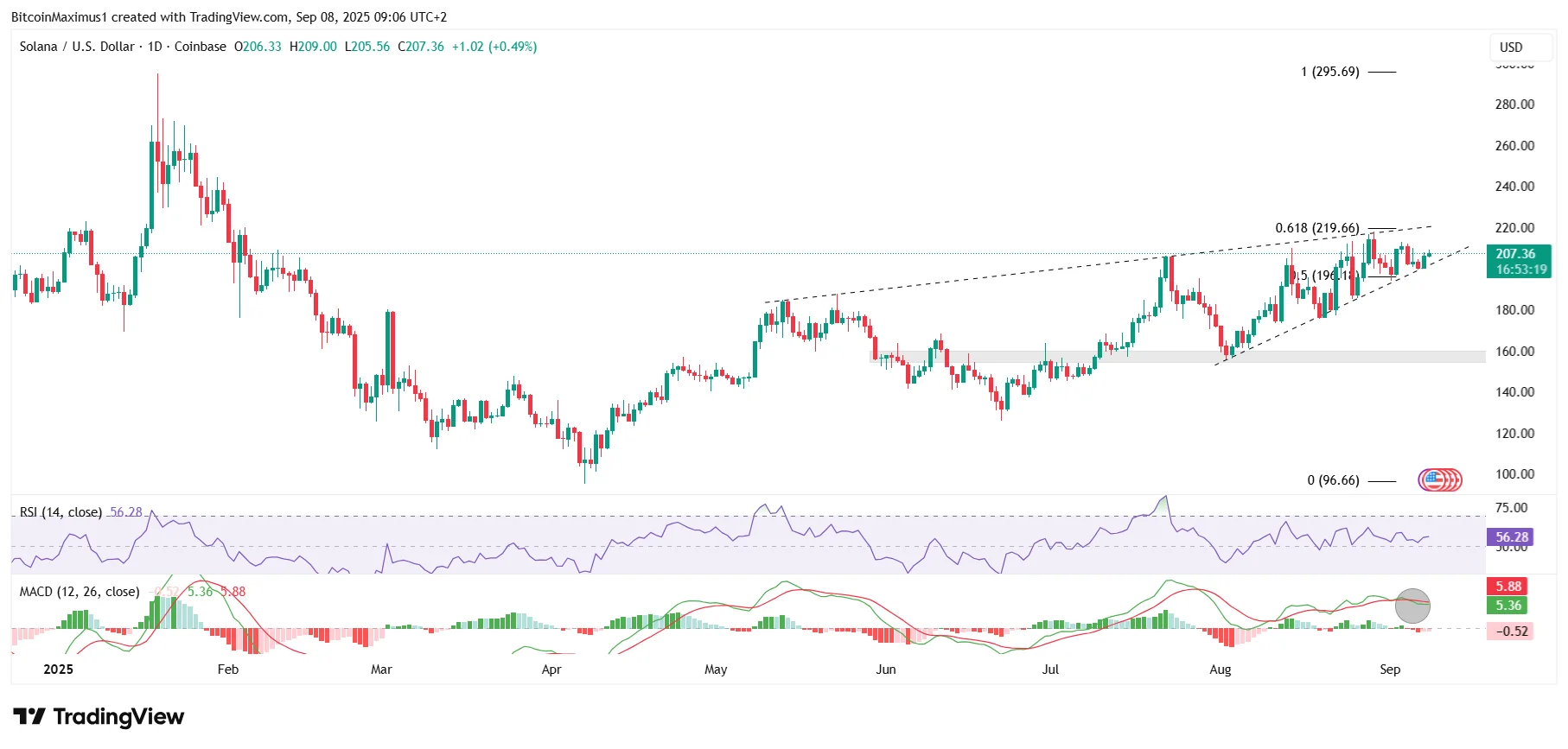This screenshot has height=749, width=1568.
Task: Click the Apr label on time axis
Action: [x=551, y=670]
